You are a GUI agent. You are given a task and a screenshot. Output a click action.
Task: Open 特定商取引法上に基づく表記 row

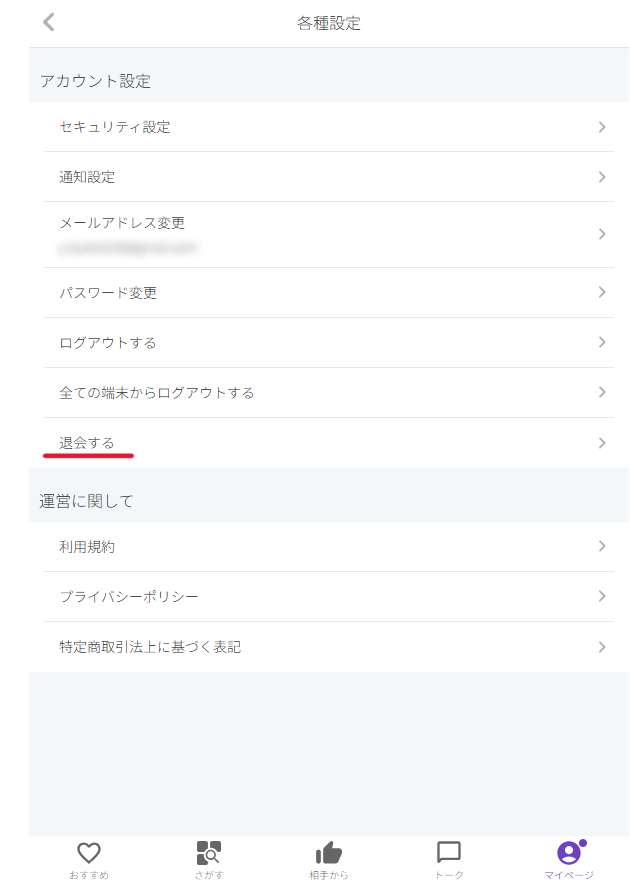coord(329,647)
